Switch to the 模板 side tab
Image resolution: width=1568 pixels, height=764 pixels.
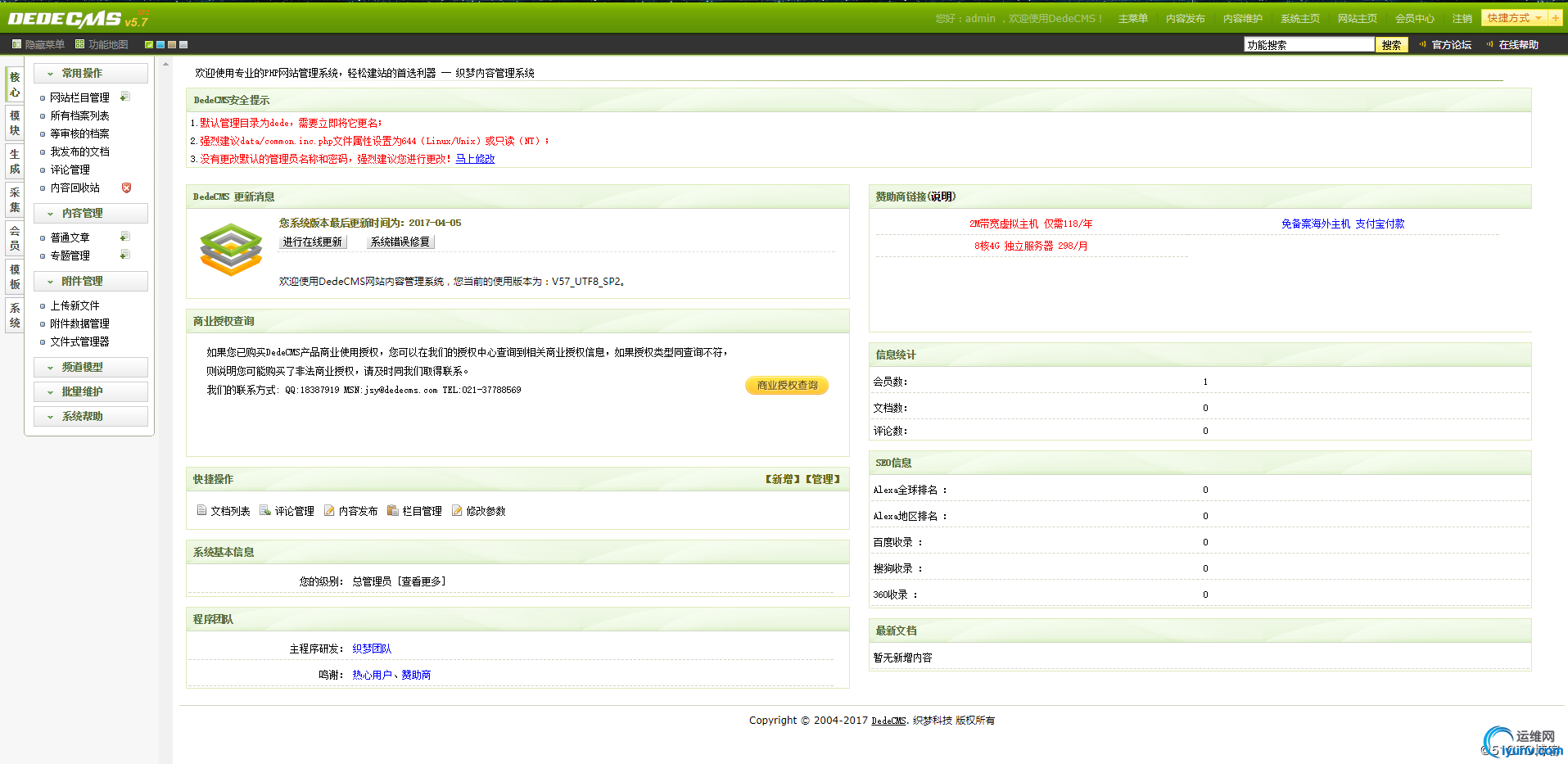coord(15,277)
